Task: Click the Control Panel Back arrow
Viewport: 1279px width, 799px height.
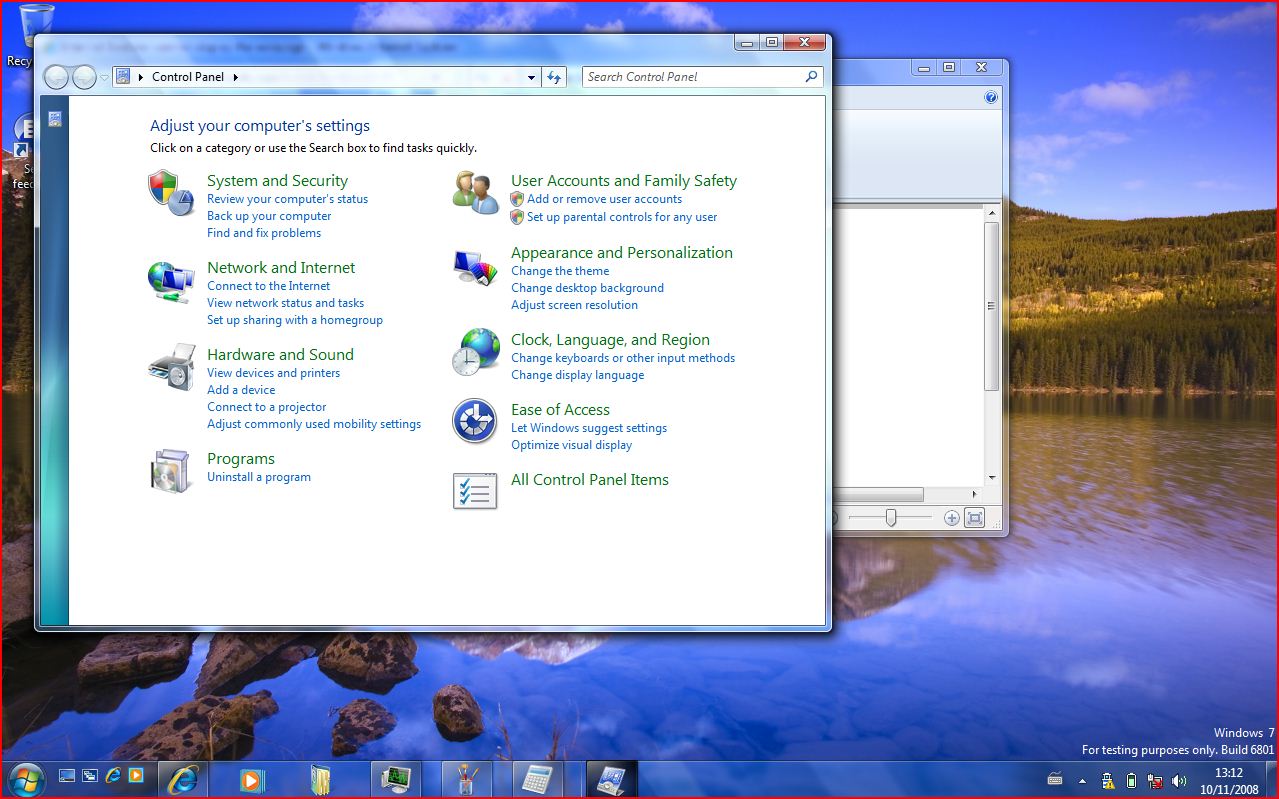Action: [x=57, y=77]
